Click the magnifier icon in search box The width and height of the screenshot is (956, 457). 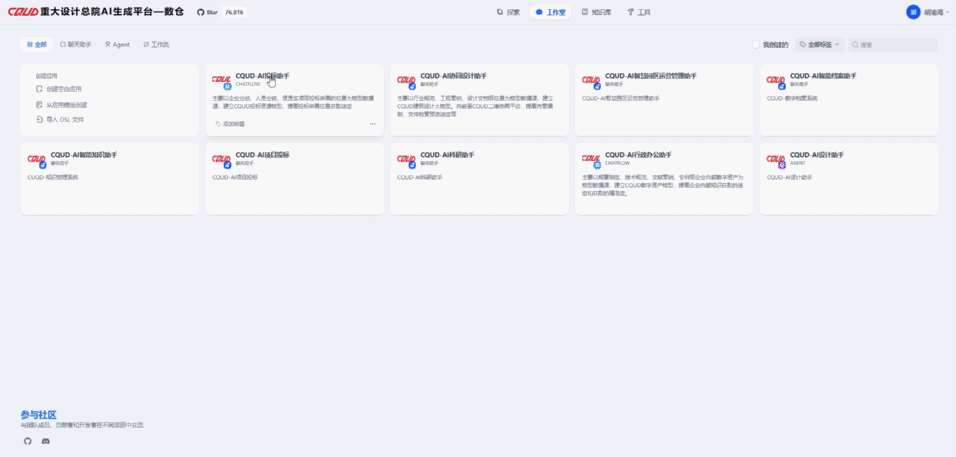coord(855,44)
